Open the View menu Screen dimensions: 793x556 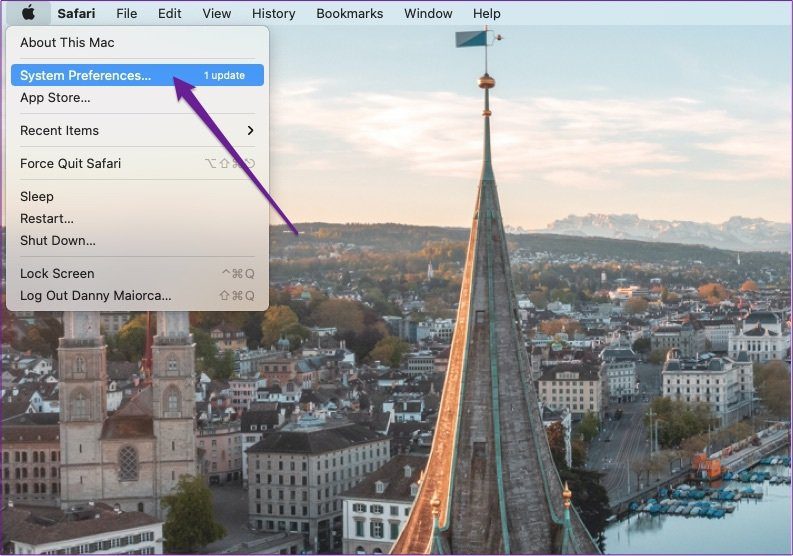[216, 14]
